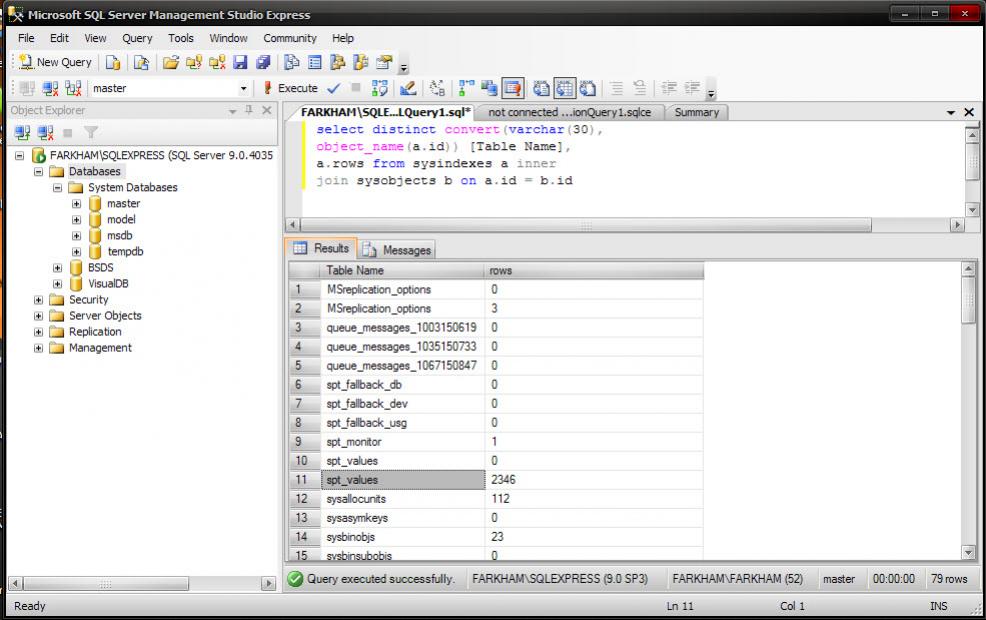Image resolution: width=986 pixels, height=620 pixels.
Task: Click the Design Query in Editor icon
Action: tap(408, 88)
